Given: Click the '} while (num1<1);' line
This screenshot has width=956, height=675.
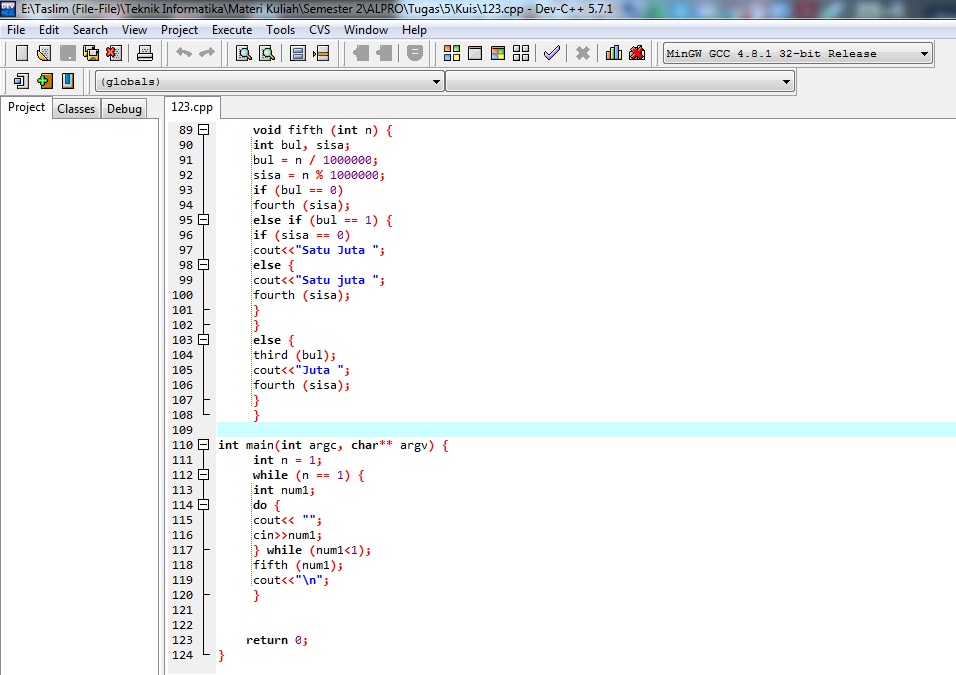Looking at the screenshot, I should click(x=312, y=550).
